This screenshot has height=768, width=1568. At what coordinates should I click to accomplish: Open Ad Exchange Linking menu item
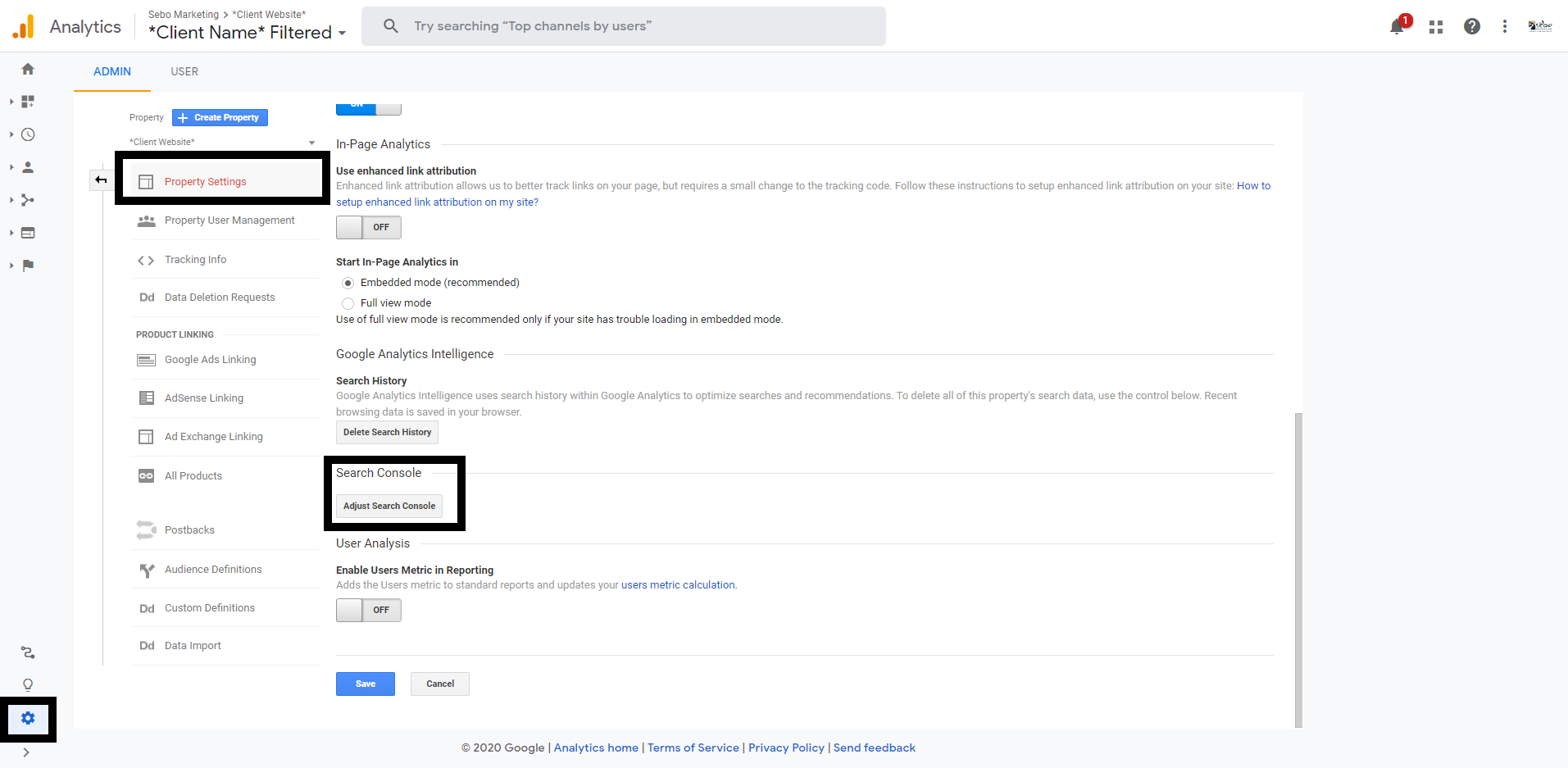coord(225,437)
